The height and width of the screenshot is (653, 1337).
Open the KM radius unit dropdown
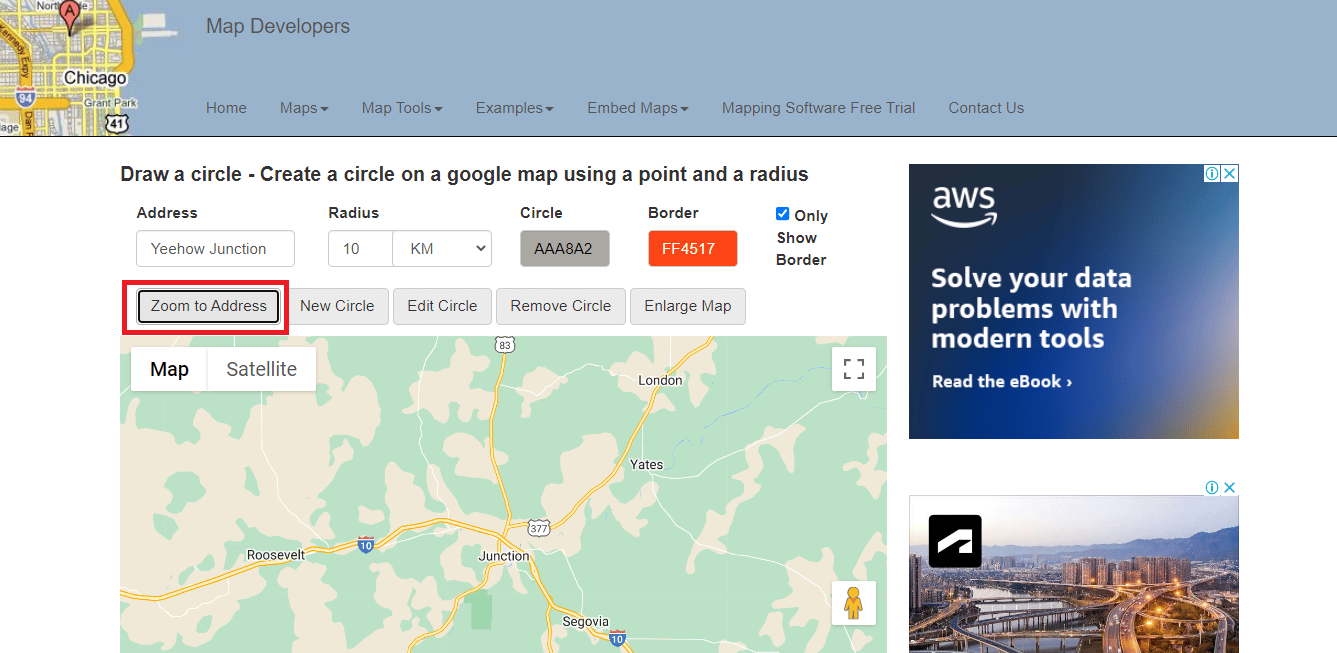click(442, 249)
